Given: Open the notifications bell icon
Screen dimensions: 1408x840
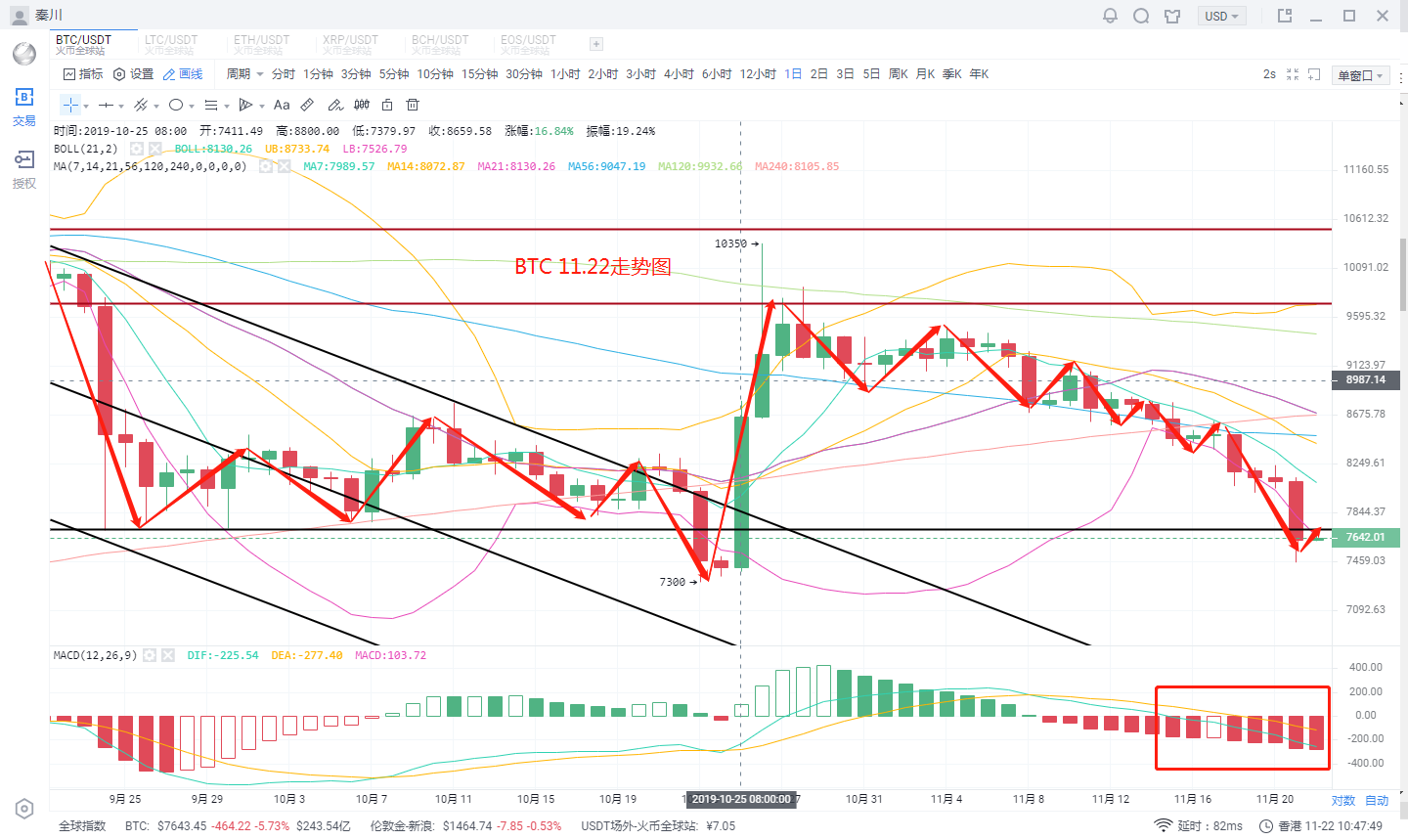Looking at the screenshot, I should pyautogui.click(x=1110, y=16).
